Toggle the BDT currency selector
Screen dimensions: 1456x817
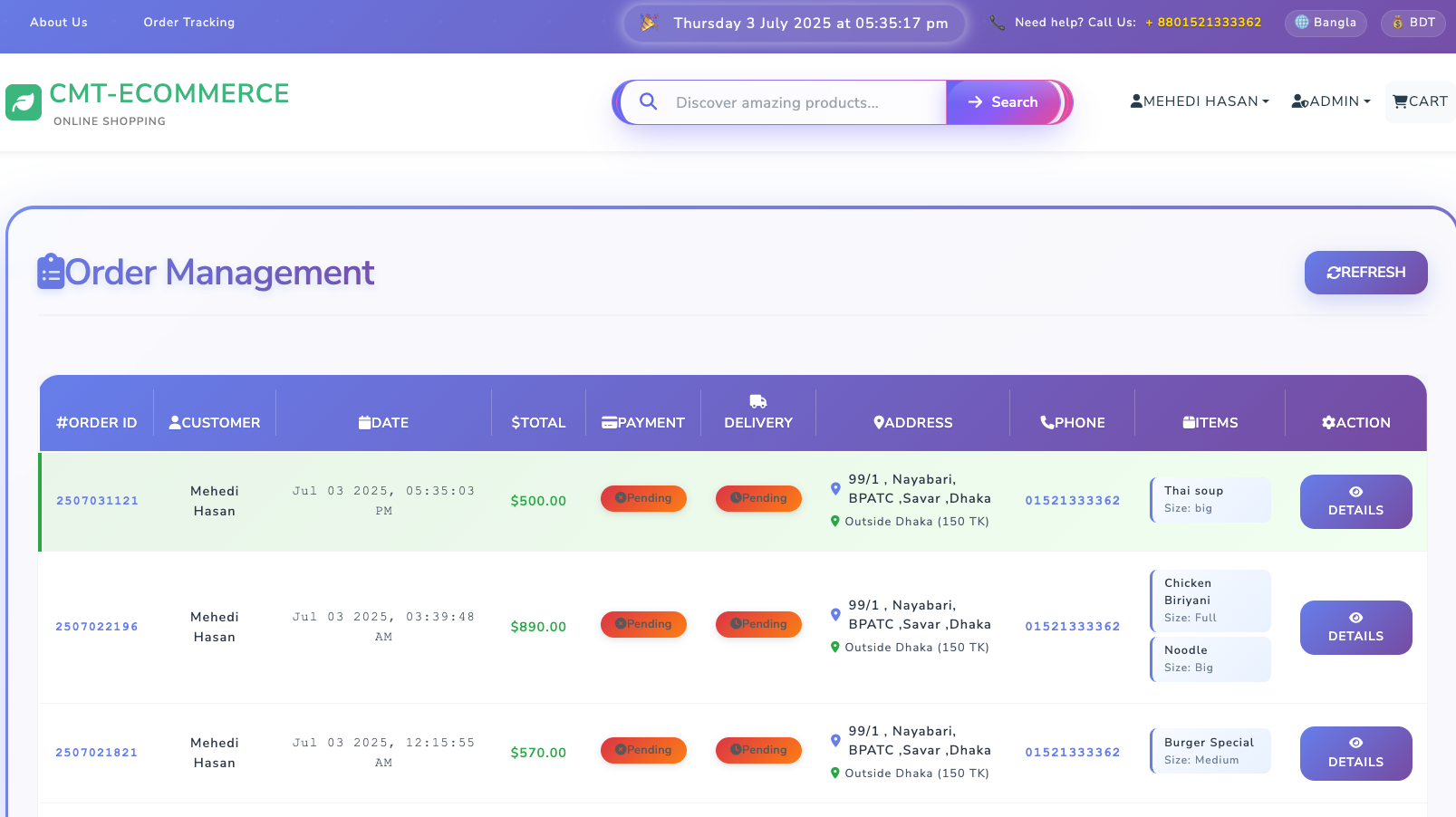[x=1413, y=23]
